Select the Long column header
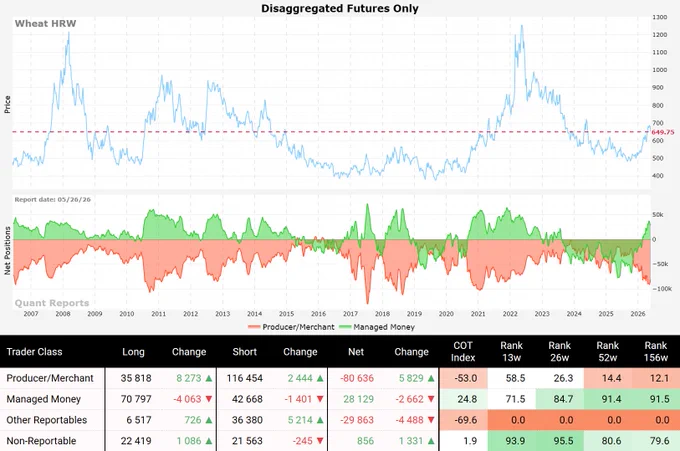Viewport: 680px width, 451px height. click(x=133, y=352)
